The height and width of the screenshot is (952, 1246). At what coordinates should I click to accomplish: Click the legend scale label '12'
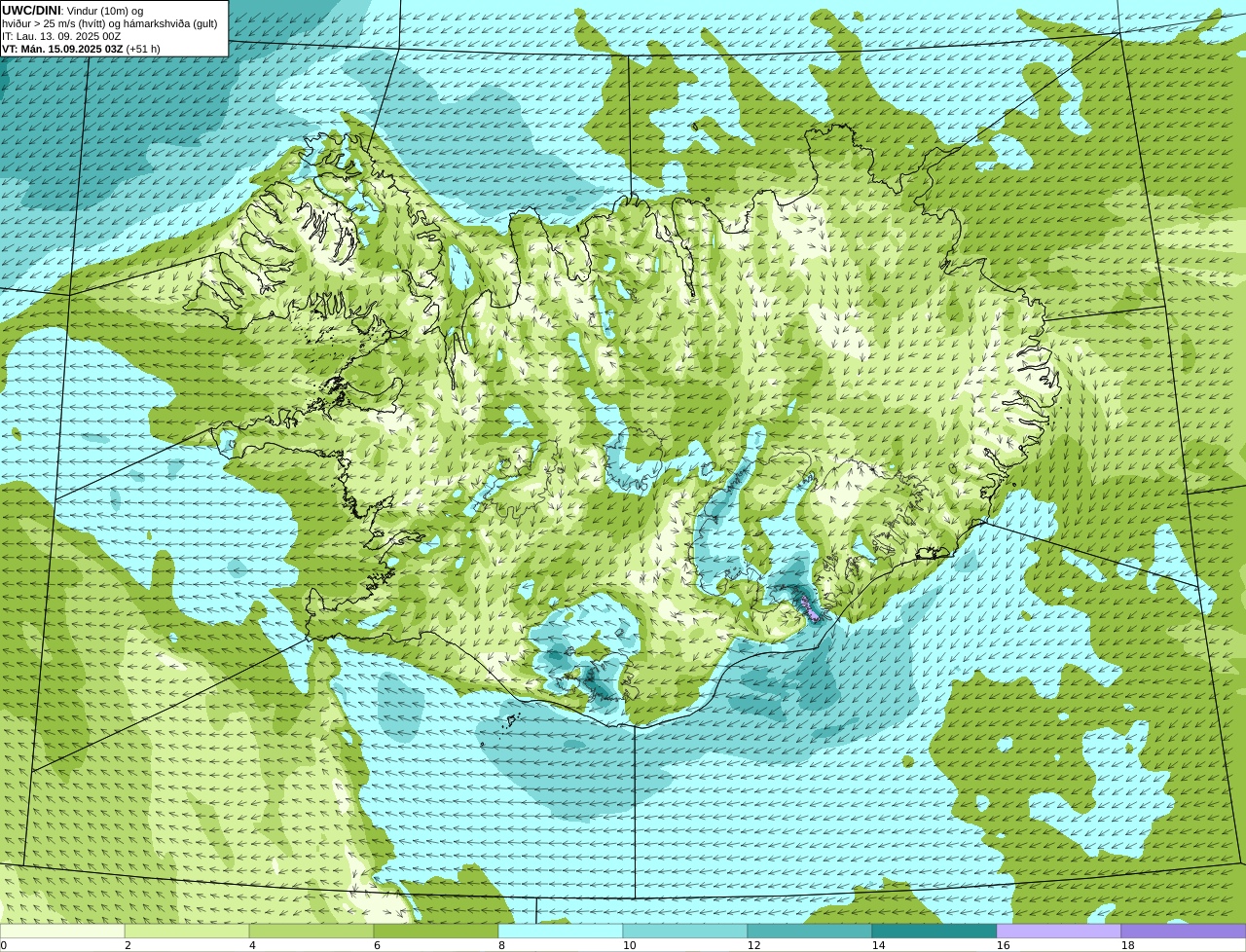pyautogui.click(x=753, y=945)
